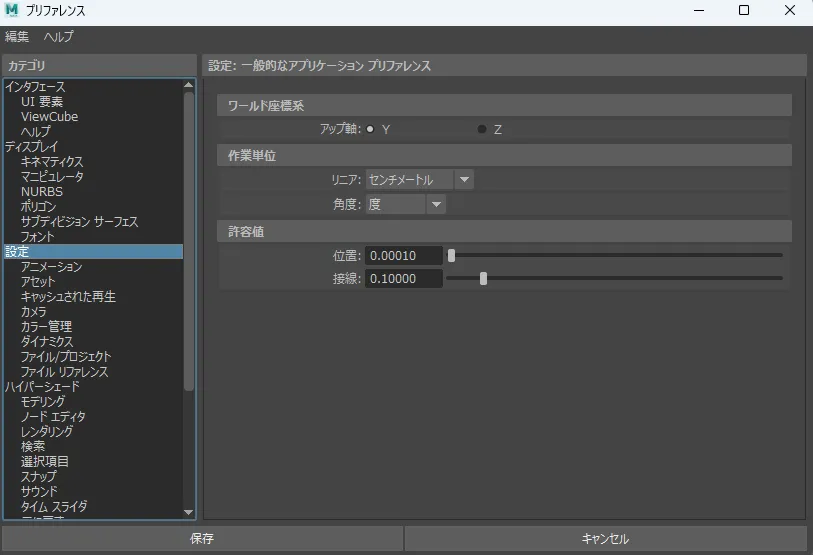Open the 角度 unit dropdown
Image resolution: width=813 pixels, height=555 pixels.
pyautogui.click(x=405, y=204)
